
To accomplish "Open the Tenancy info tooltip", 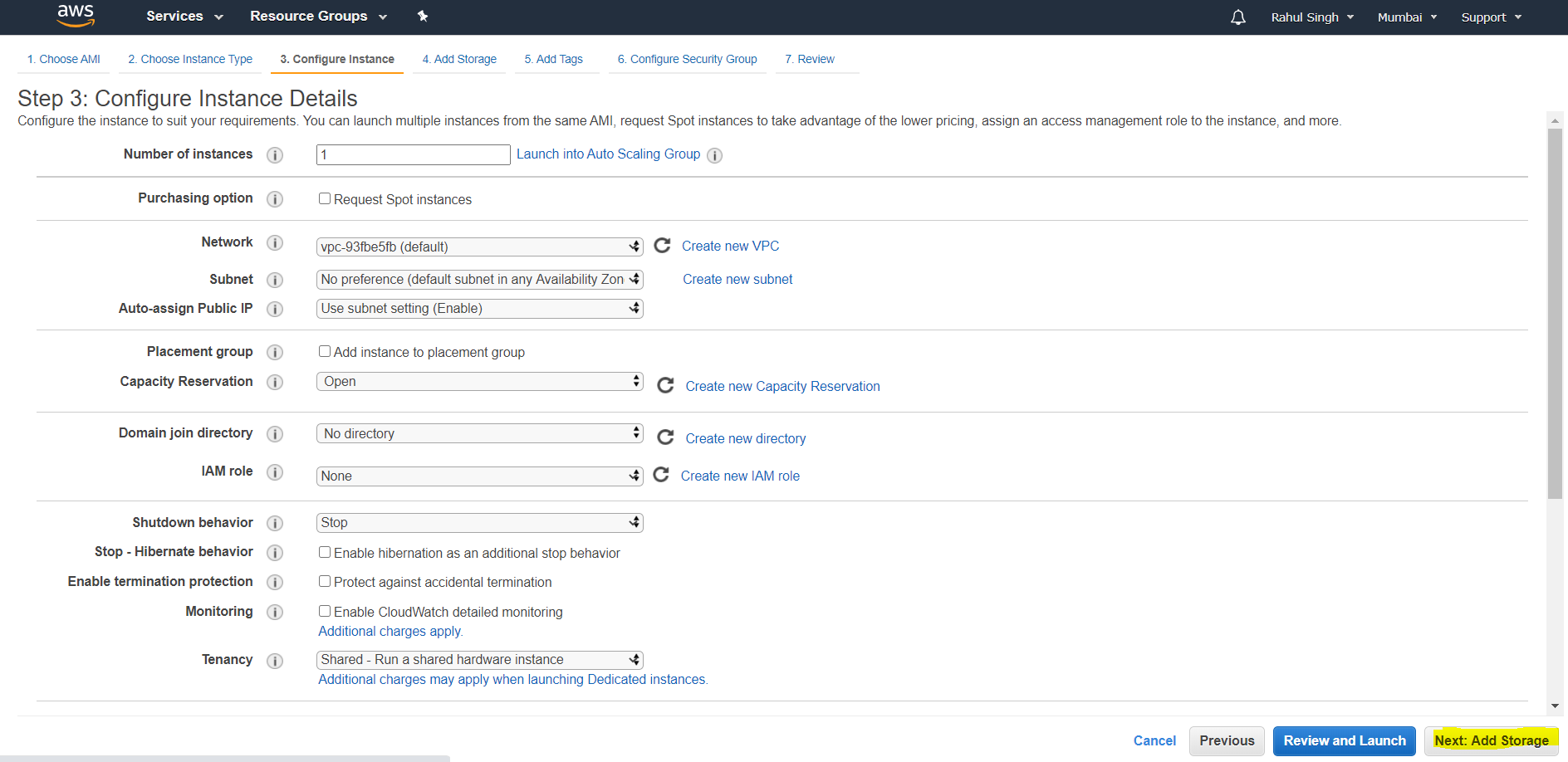I will click(275, 661).
